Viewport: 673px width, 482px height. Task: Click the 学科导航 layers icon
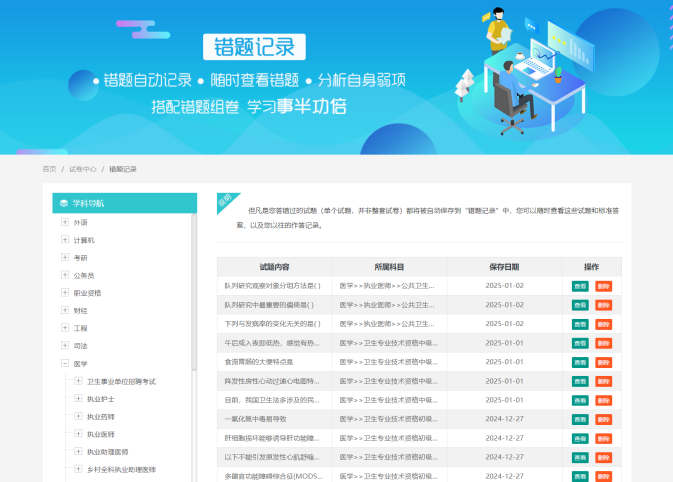click(64, 203)
